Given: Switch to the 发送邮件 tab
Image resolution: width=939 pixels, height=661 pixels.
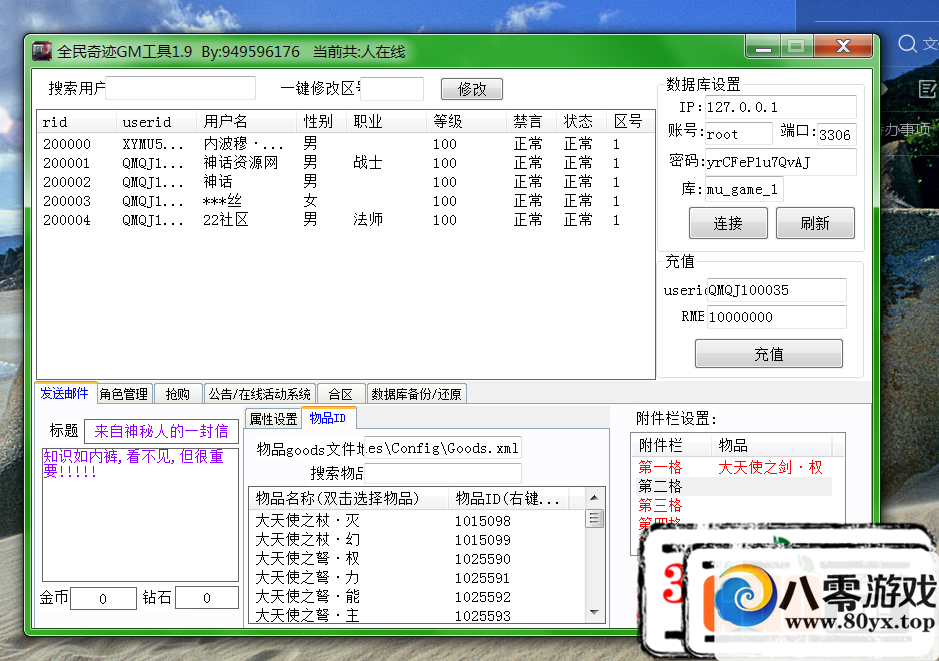Looking at the screenshot, I should coord(65,393).
